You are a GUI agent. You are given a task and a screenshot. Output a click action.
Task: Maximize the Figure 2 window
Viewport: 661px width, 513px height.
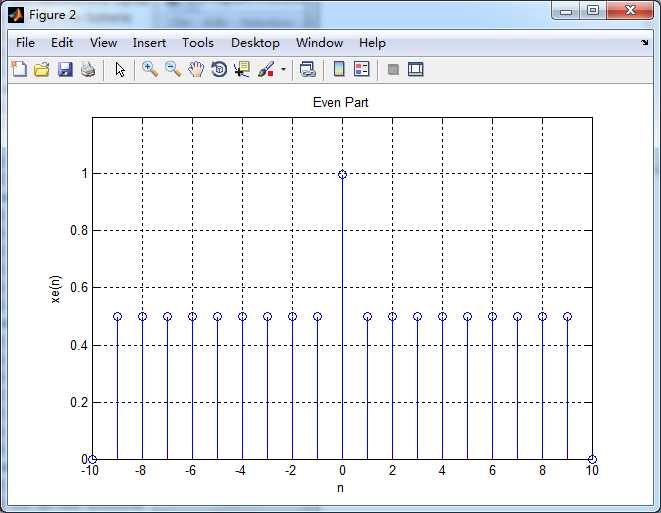[x=593, y=11]
